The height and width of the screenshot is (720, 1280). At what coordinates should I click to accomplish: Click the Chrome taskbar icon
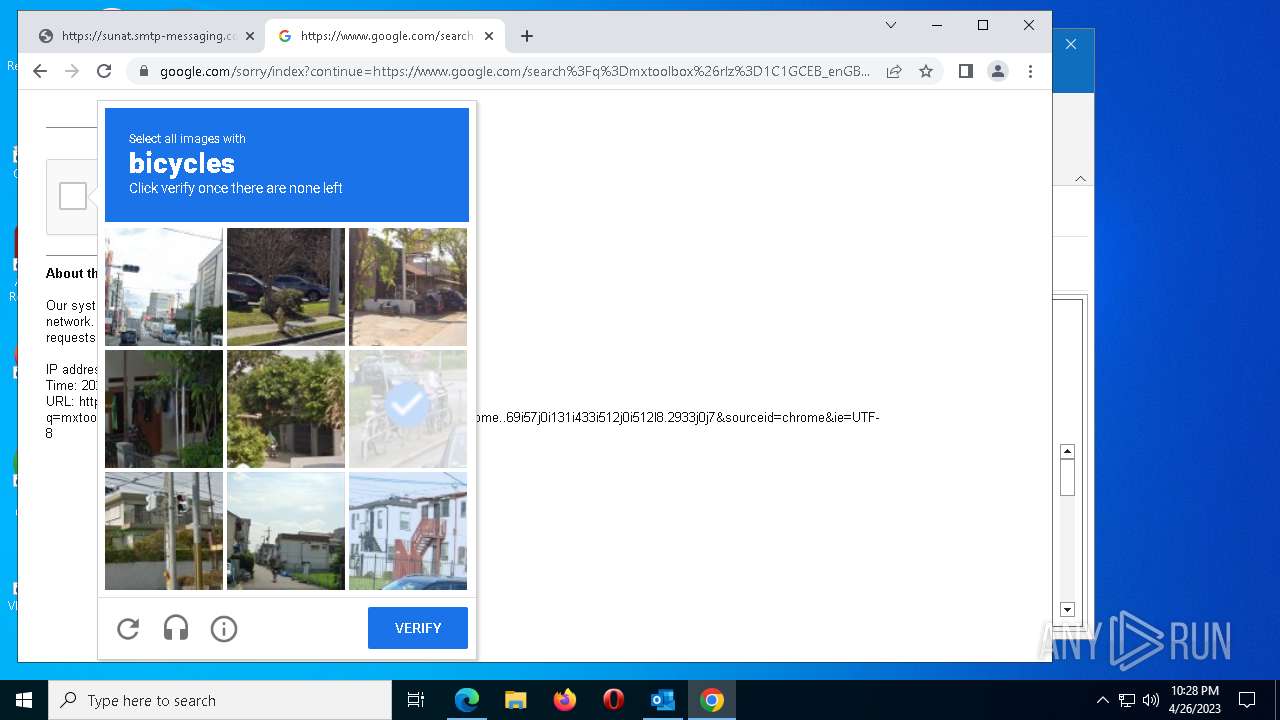point(712,700)
